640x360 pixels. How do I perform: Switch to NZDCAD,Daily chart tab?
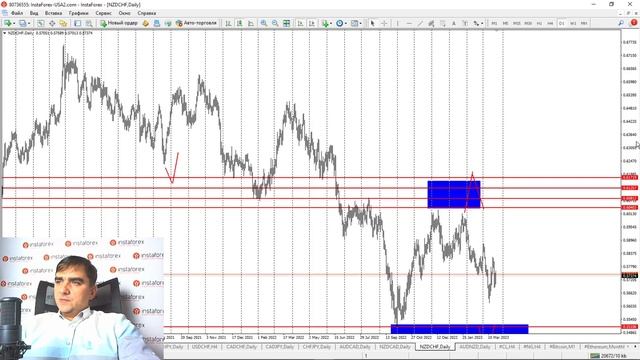click(395, 347)
